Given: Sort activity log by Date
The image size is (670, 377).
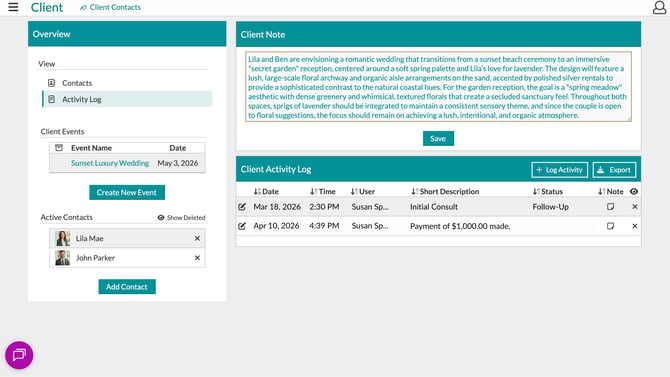Looking at the screenshot, I should (x=266, y=191).
